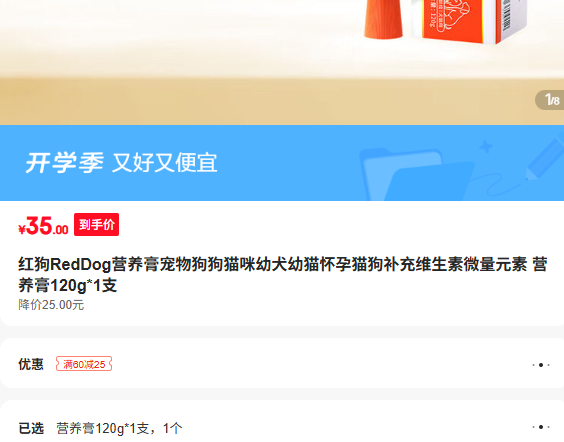The height and width of the screenshot is (442, 564).
Task: Select the 营养膏120g*1支，1个 specification text
Action: (119, 428)
